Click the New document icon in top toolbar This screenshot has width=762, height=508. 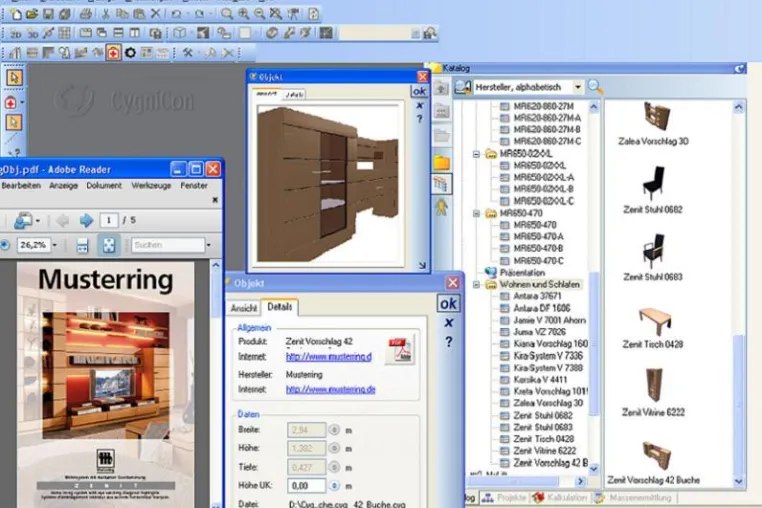[x=16, y=14]
